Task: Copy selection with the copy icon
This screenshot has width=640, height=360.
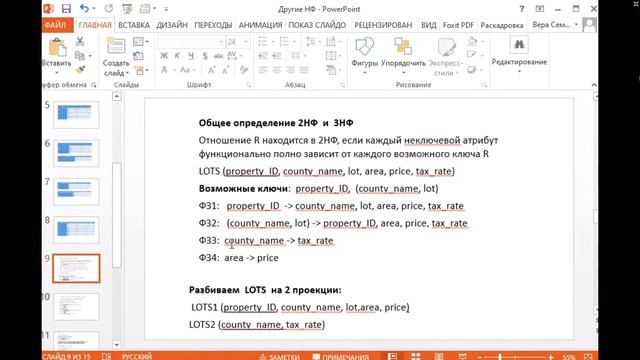Action: tap(80, 56)
